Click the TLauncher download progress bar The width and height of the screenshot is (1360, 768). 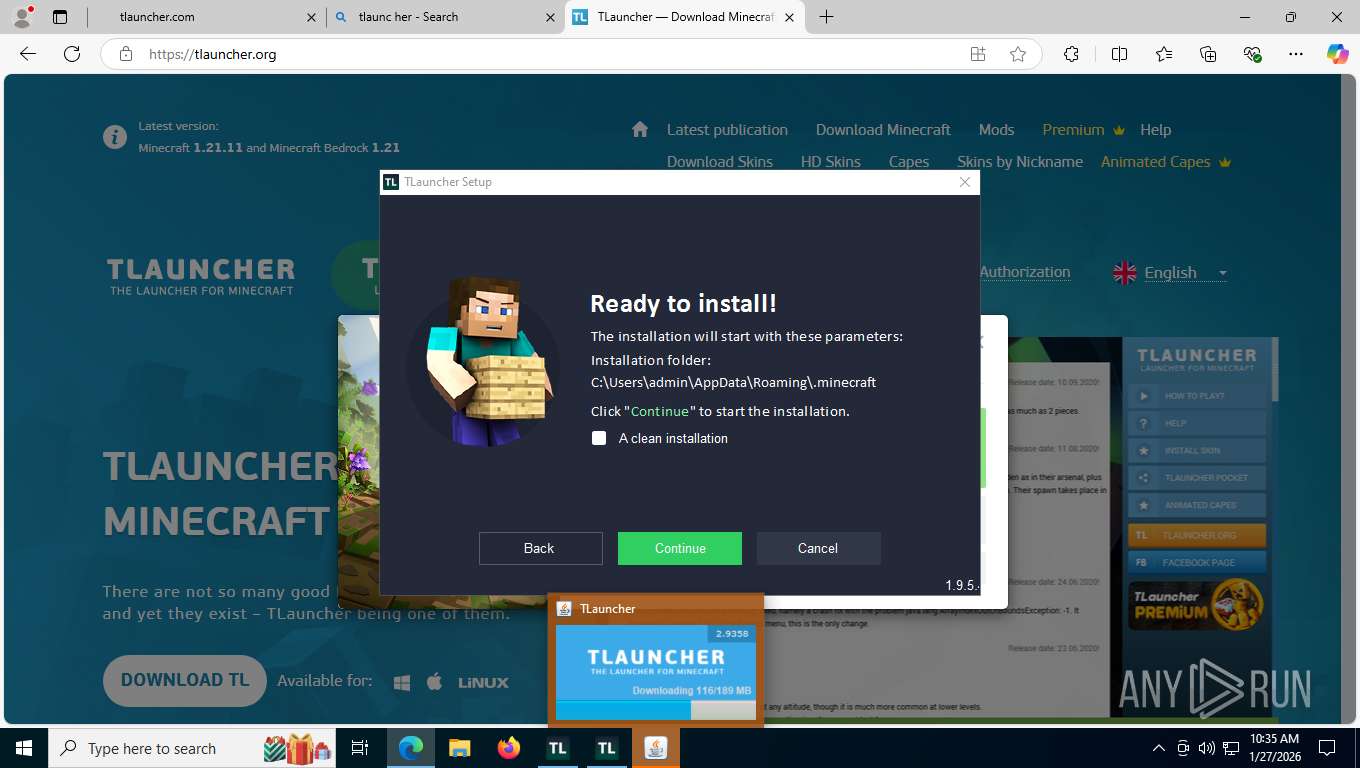coord(656,710)
